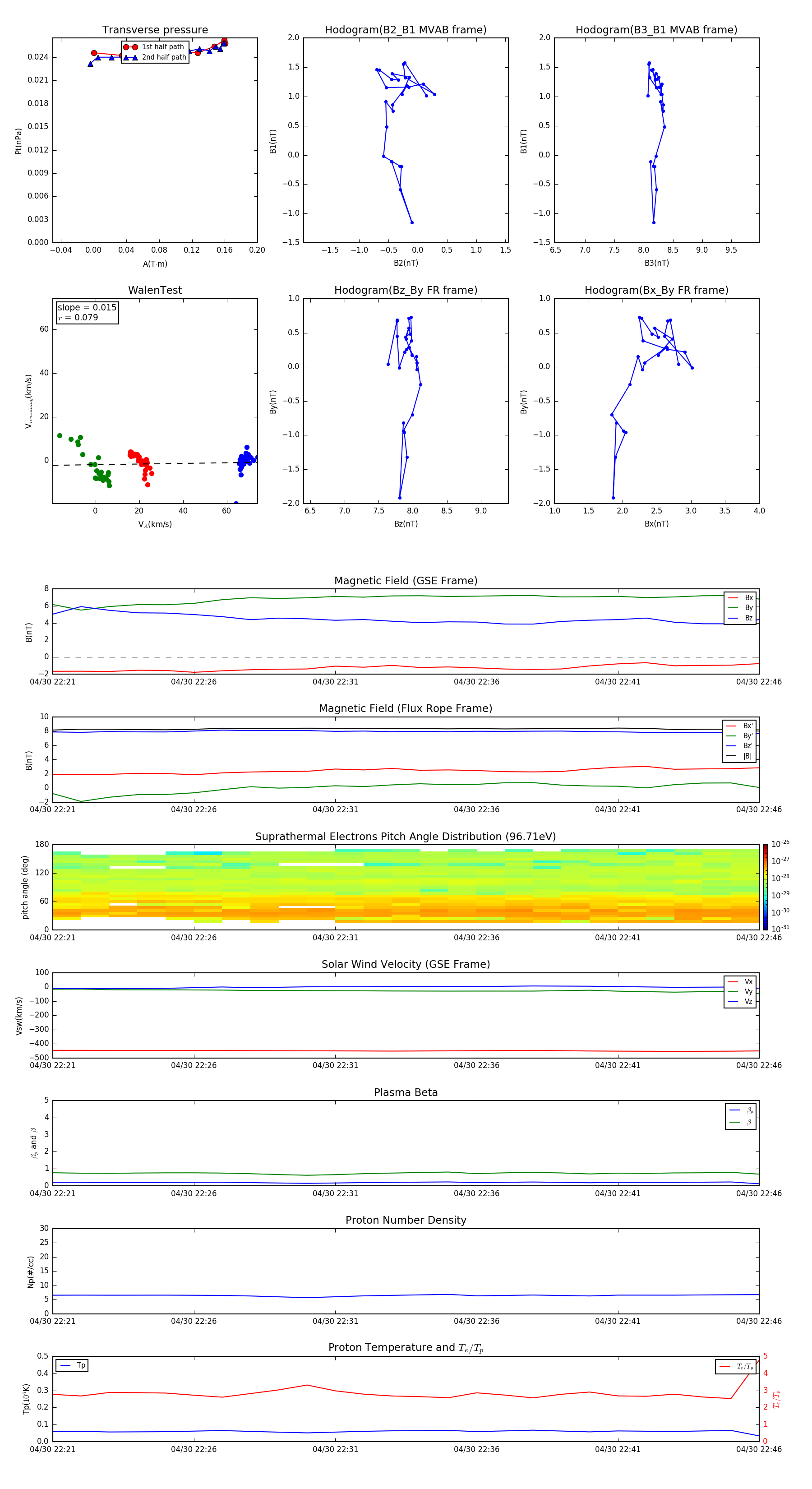This screenshot has height=1489, width=812.
Task: Click the Tp legend box in temperature plot
Action: pyautogui.click(x=72, y=1365)
